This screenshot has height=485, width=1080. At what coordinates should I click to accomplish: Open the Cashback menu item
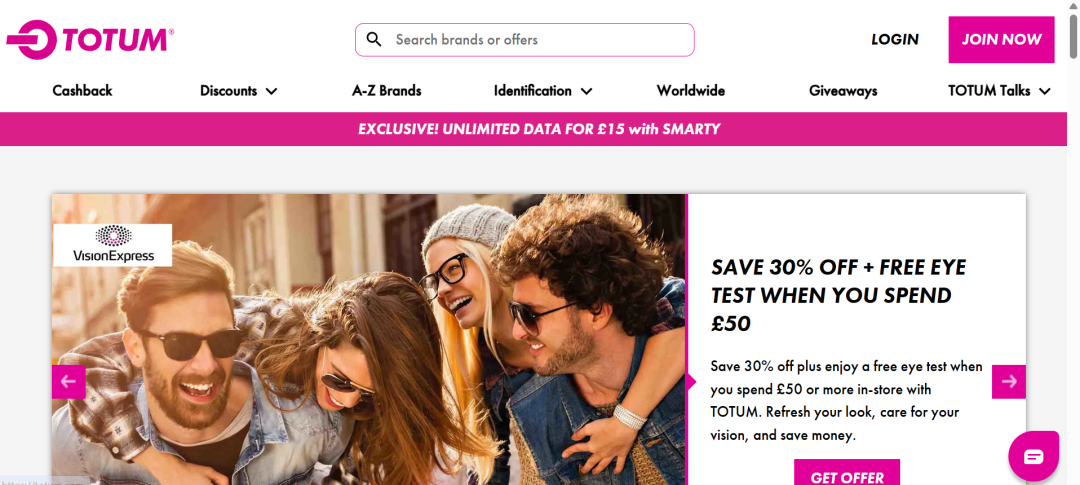[83, 91]
